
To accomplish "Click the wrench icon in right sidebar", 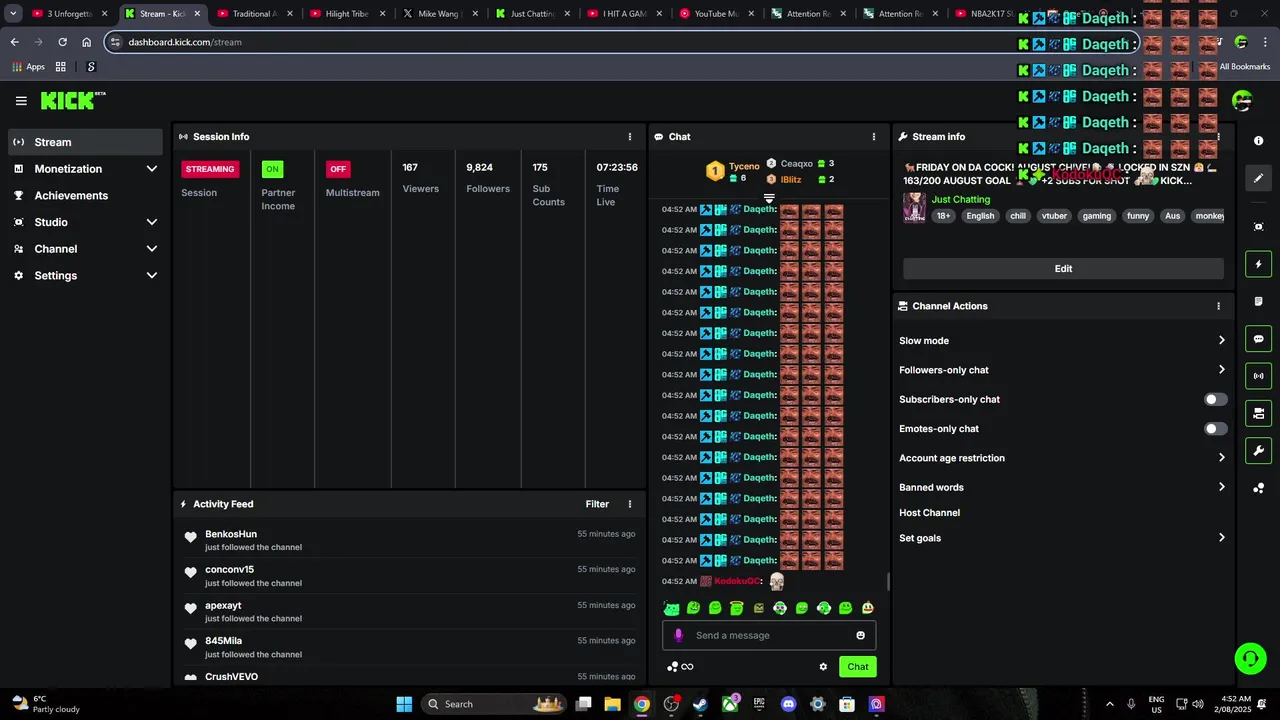I will (x=1259, y=451).
